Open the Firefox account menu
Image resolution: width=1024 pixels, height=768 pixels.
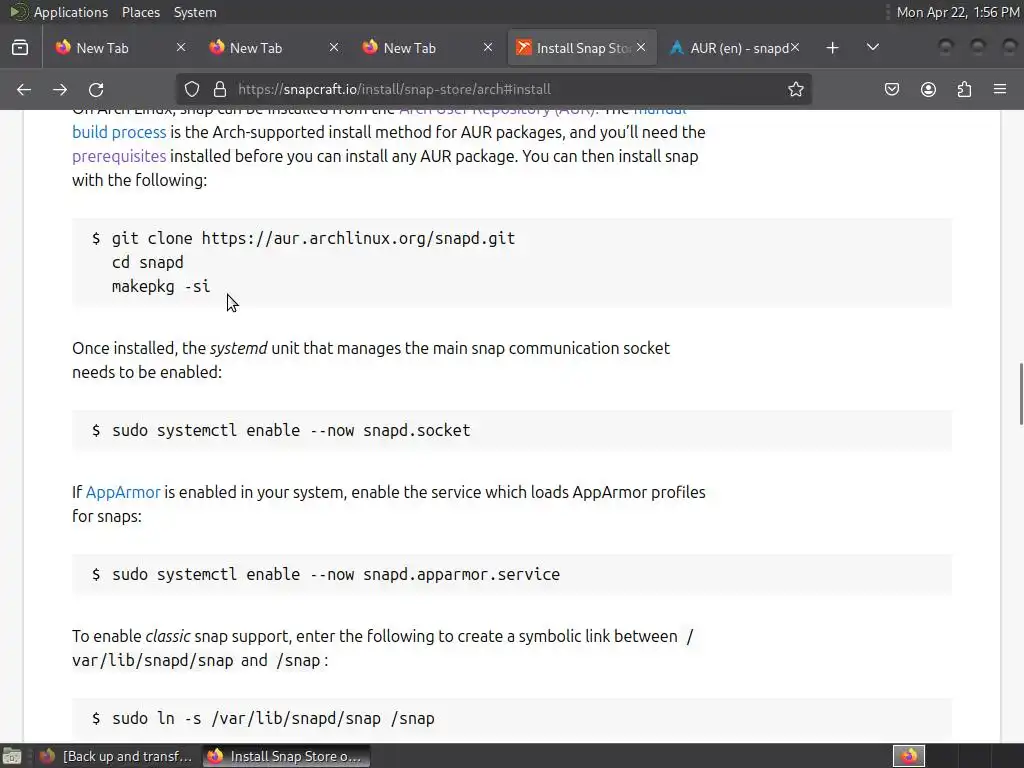point(928,89)
